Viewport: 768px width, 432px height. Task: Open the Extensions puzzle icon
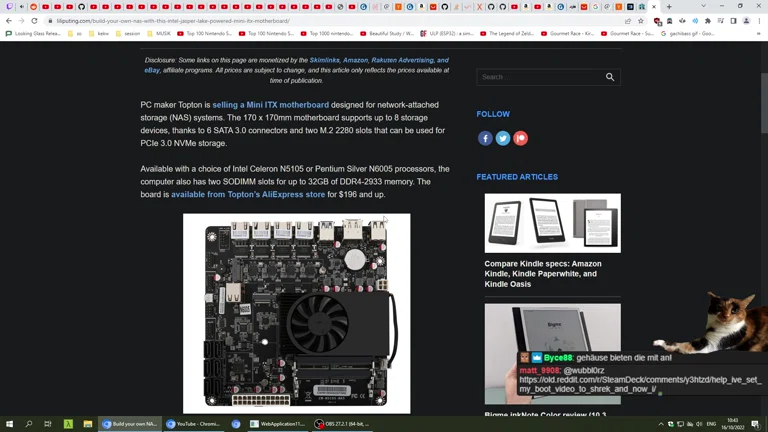(708, 21)
